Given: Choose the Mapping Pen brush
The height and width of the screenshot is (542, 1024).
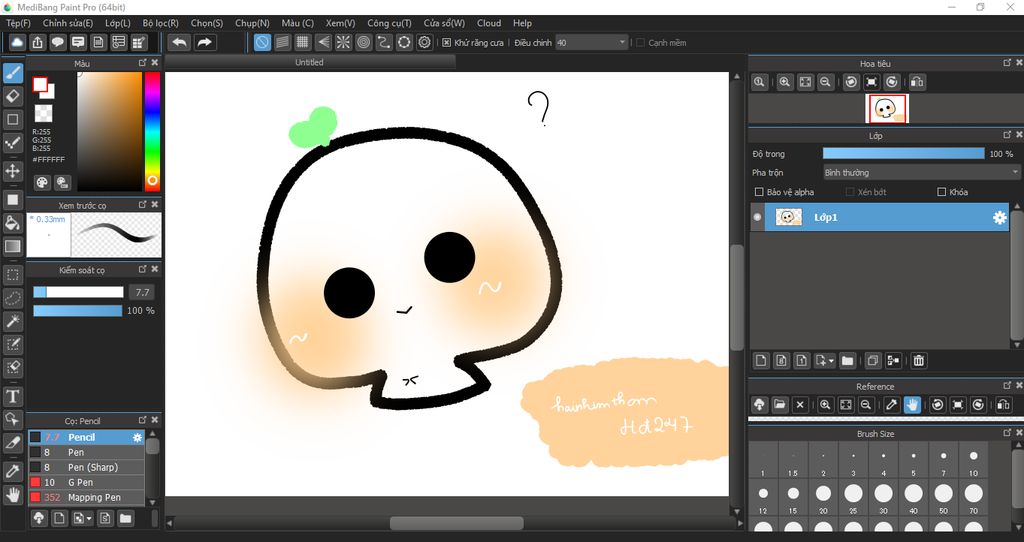Looking at the screenshot, I should (94, 497).
